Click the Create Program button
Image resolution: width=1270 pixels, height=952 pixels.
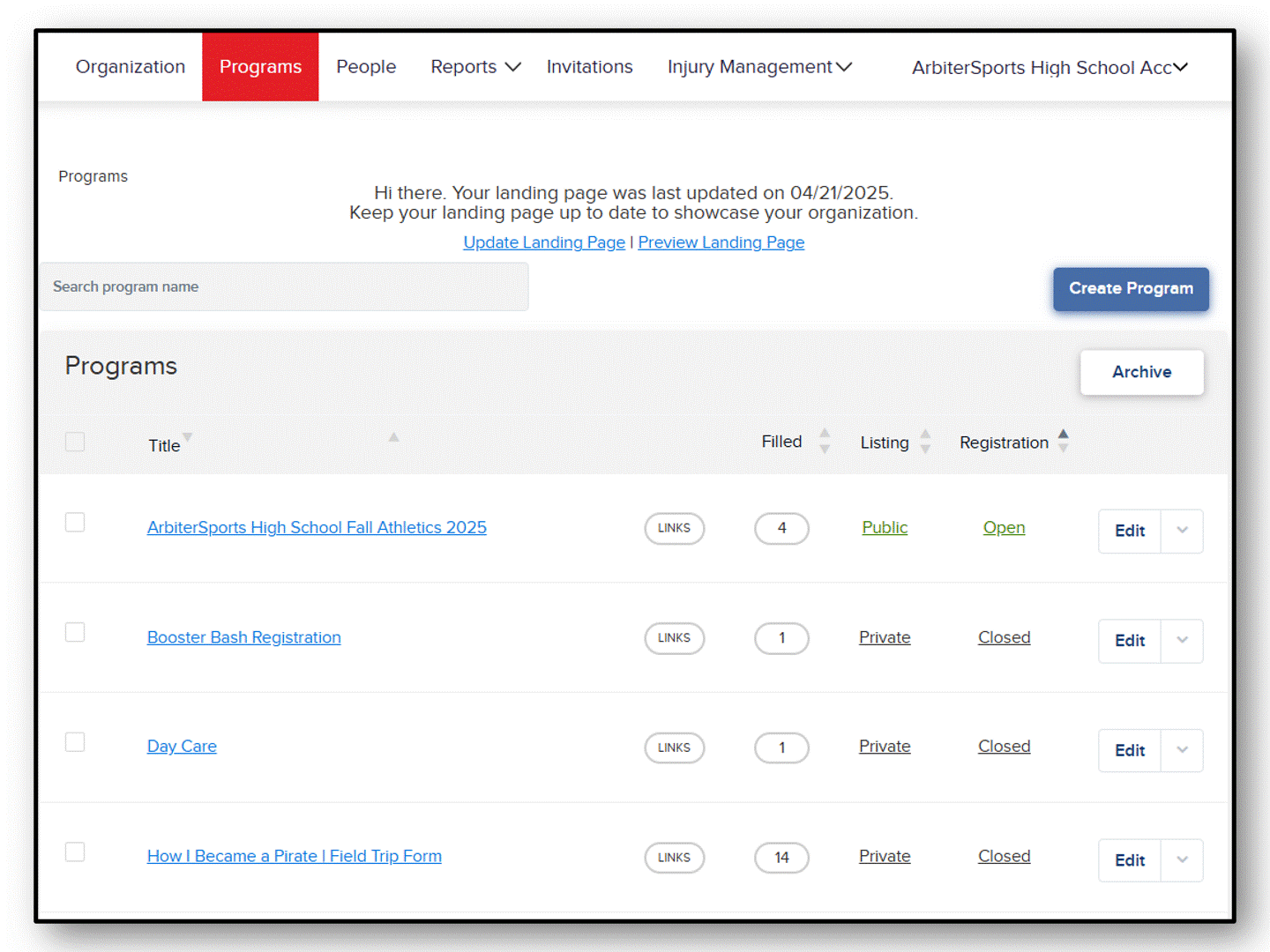click(x=1131, y=289)
